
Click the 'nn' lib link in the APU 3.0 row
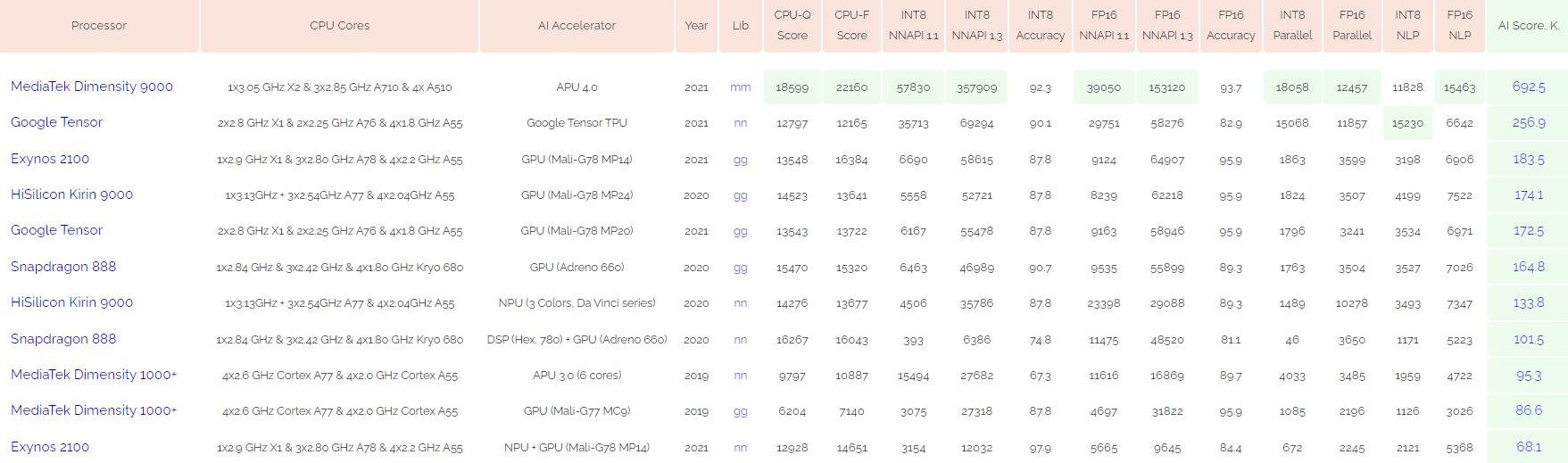(741, 376)
